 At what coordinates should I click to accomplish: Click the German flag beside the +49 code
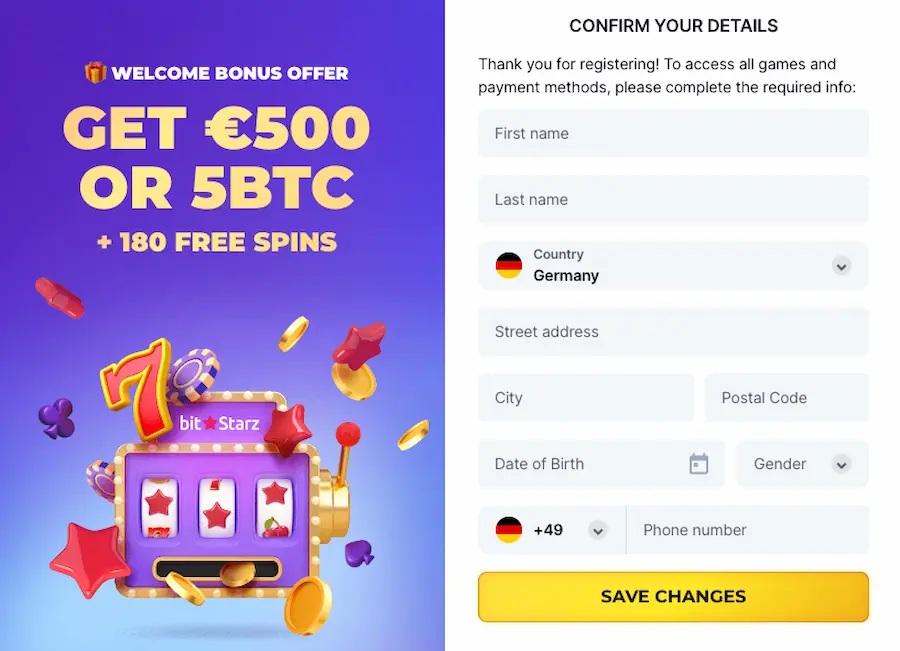510,530
